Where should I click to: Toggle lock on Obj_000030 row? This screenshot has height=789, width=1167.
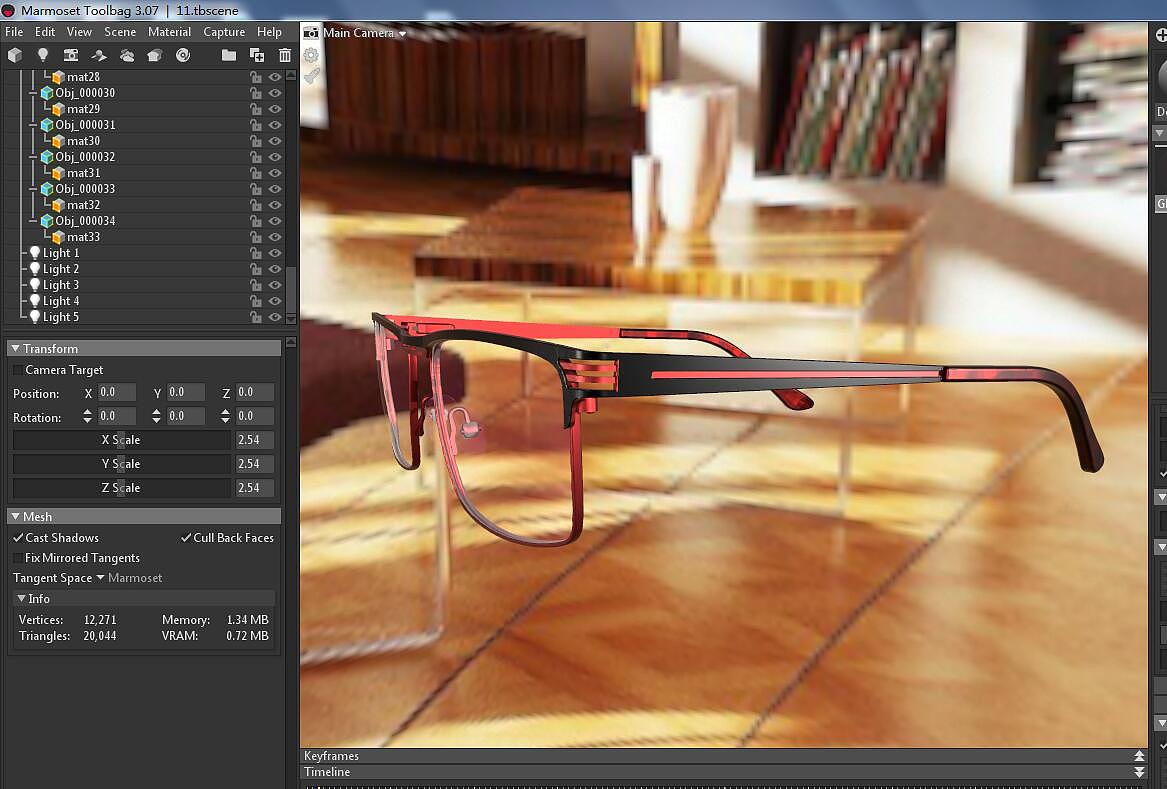coord(255,93)
